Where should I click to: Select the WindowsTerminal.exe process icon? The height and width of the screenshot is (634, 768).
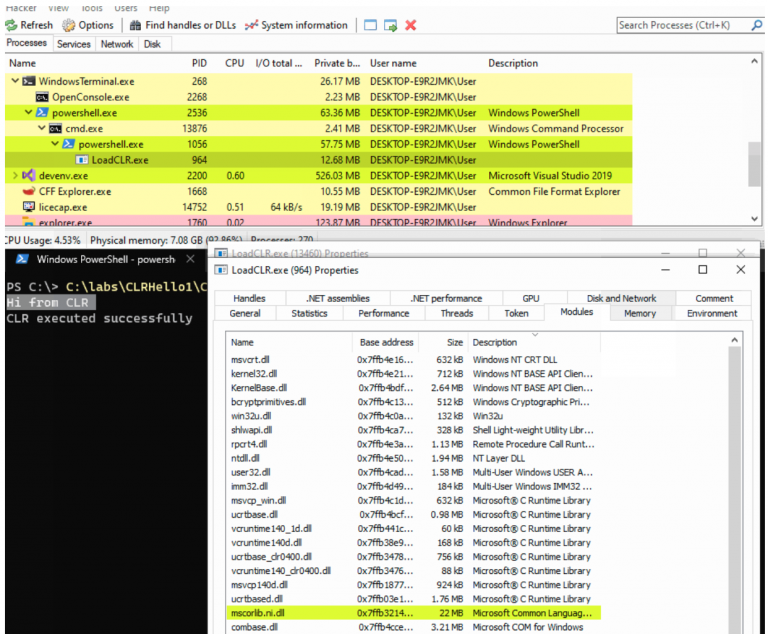[x=29, y=81]
